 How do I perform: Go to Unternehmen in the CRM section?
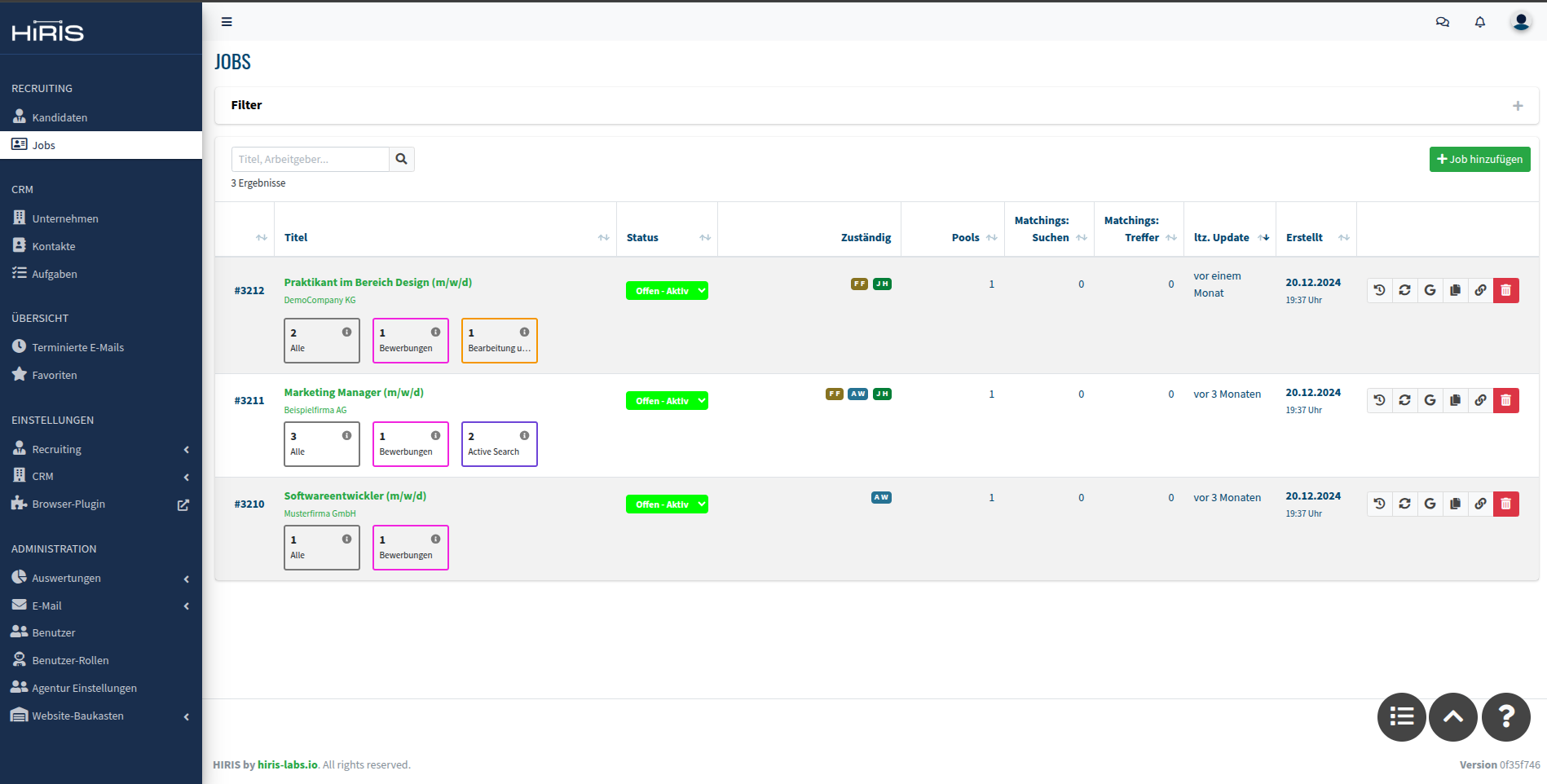click(x=65, y=218)
